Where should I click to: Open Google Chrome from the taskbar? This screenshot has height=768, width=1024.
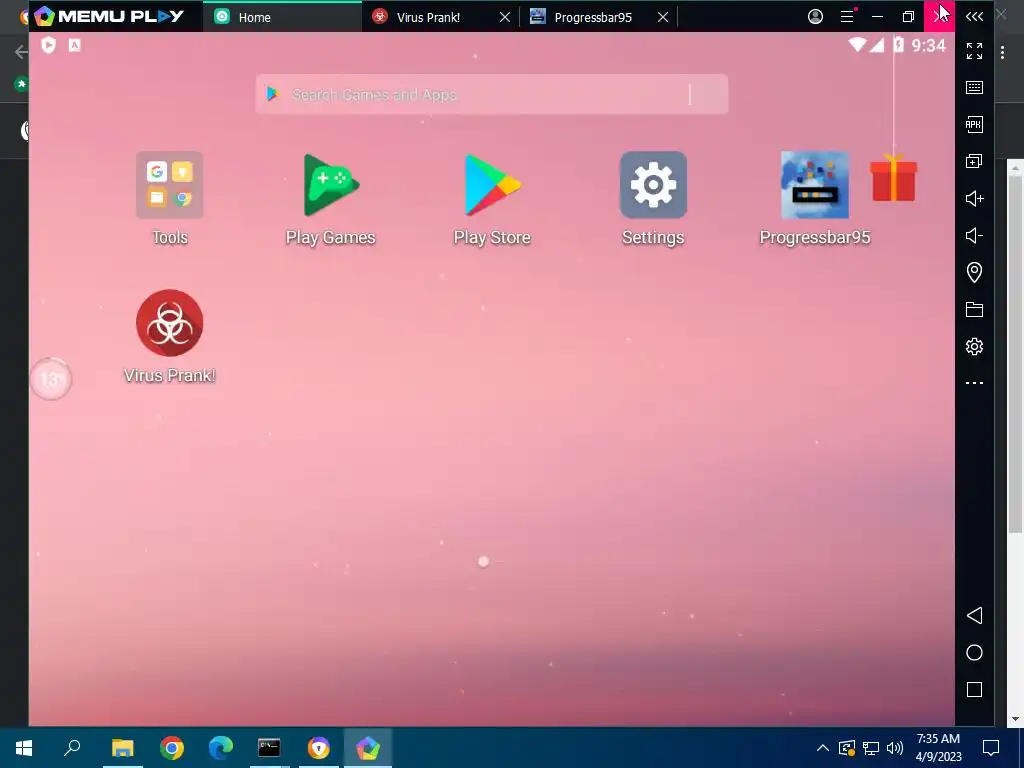172,748
